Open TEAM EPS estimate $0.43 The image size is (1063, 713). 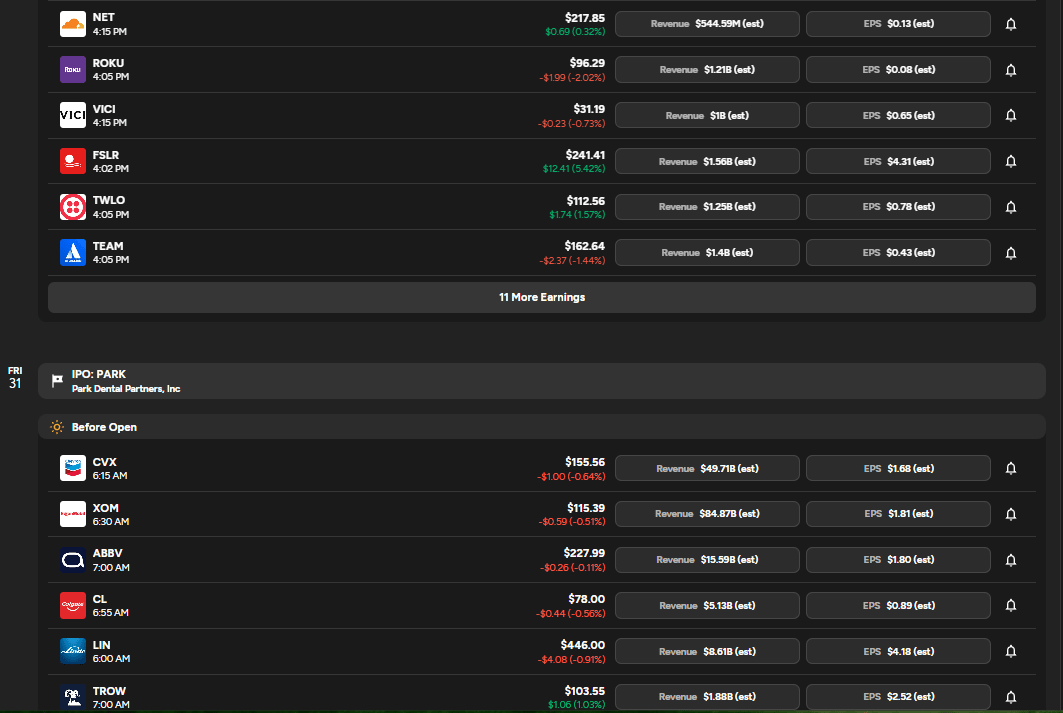tap(898, 253)
